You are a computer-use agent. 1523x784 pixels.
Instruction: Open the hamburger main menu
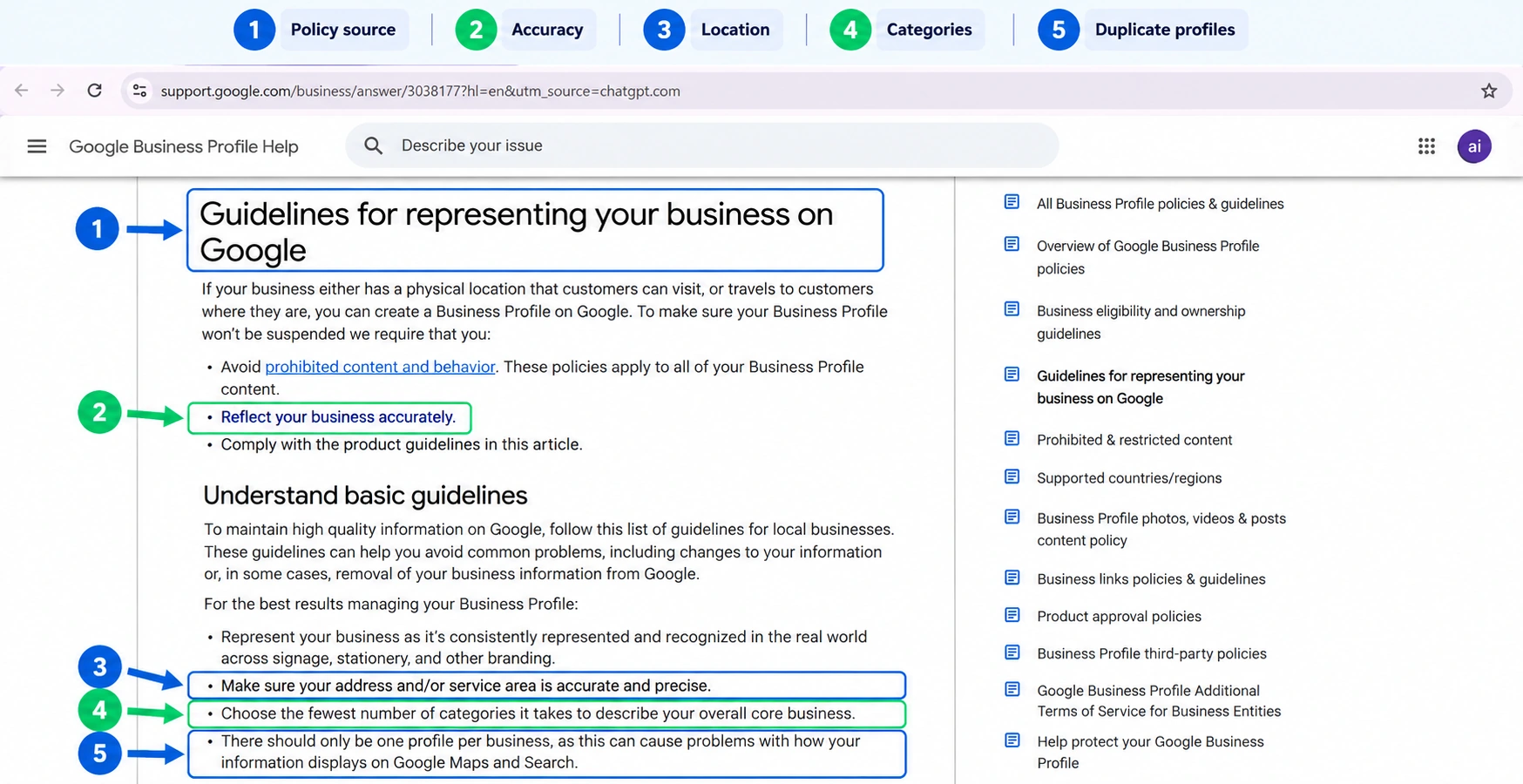point(37,146)
